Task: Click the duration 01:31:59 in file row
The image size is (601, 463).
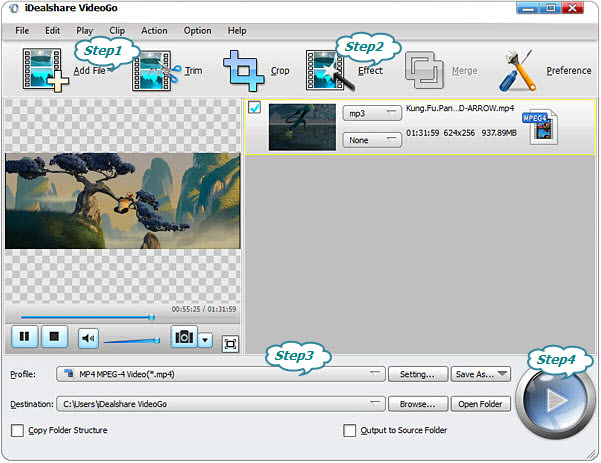Action: coord(422,133)
